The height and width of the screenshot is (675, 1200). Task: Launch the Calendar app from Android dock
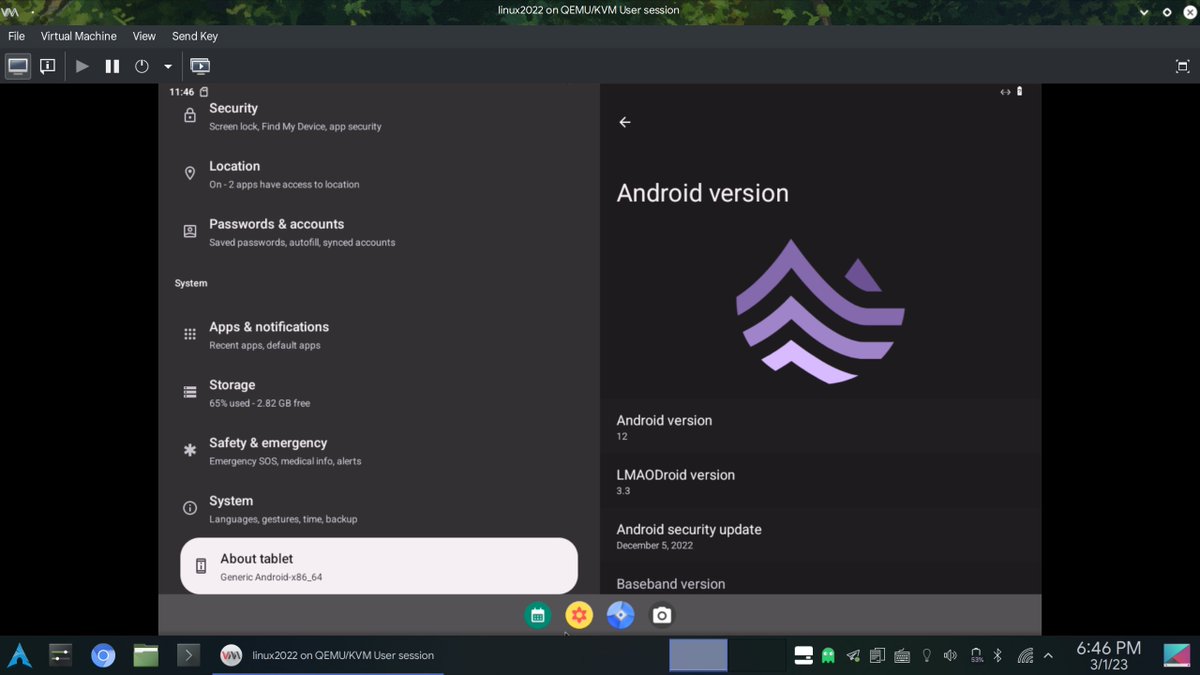pos(537,616)
